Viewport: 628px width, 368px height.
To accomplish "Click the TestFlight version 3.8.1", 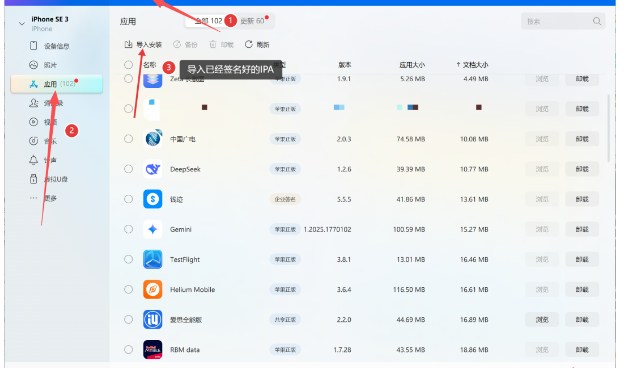I will 344,259.
